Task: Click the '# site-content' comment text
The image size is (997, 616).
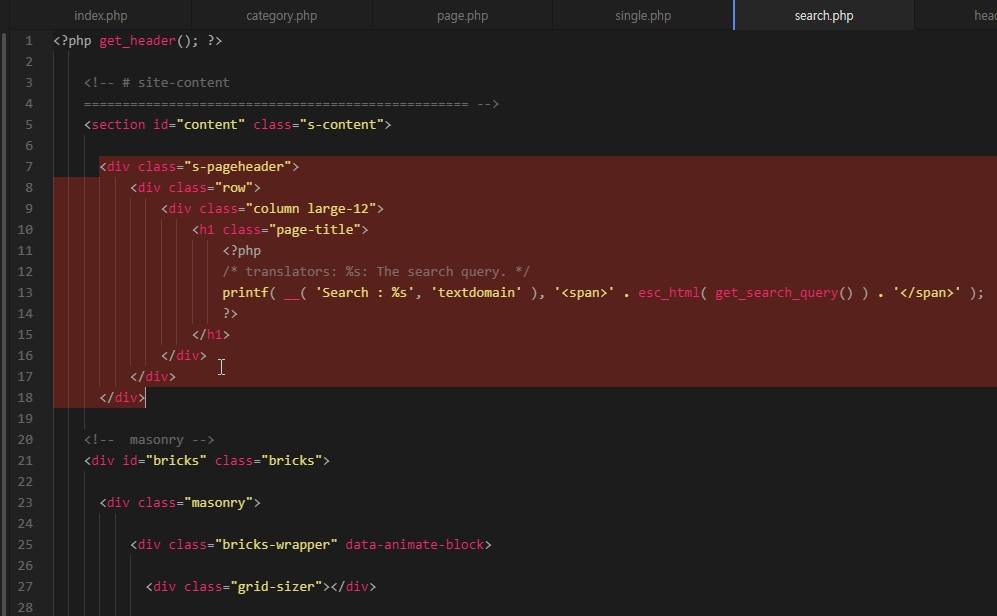Action: pyautogui.click(x=175, y=83)
